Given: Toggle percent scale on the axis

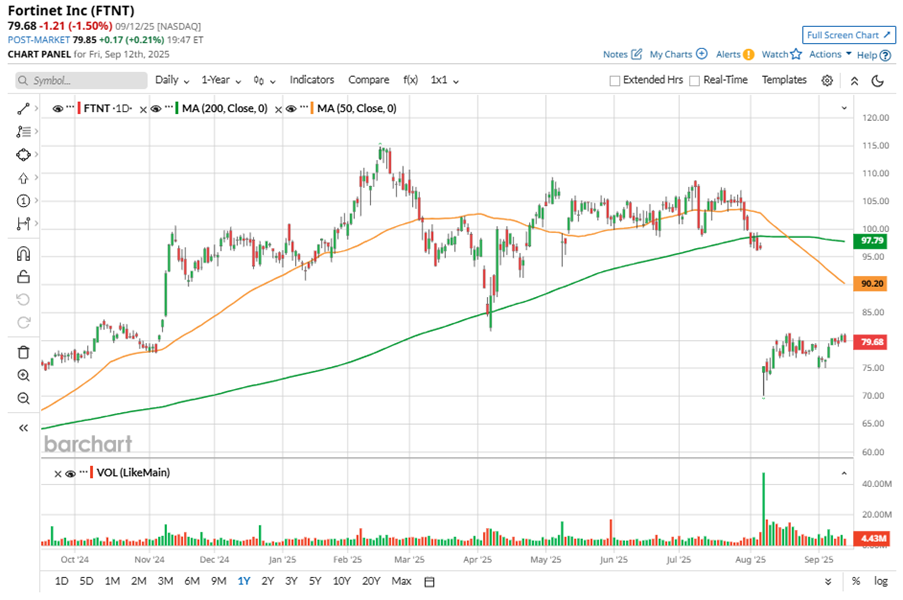Looking at the screenshot, I should [856, 582].
